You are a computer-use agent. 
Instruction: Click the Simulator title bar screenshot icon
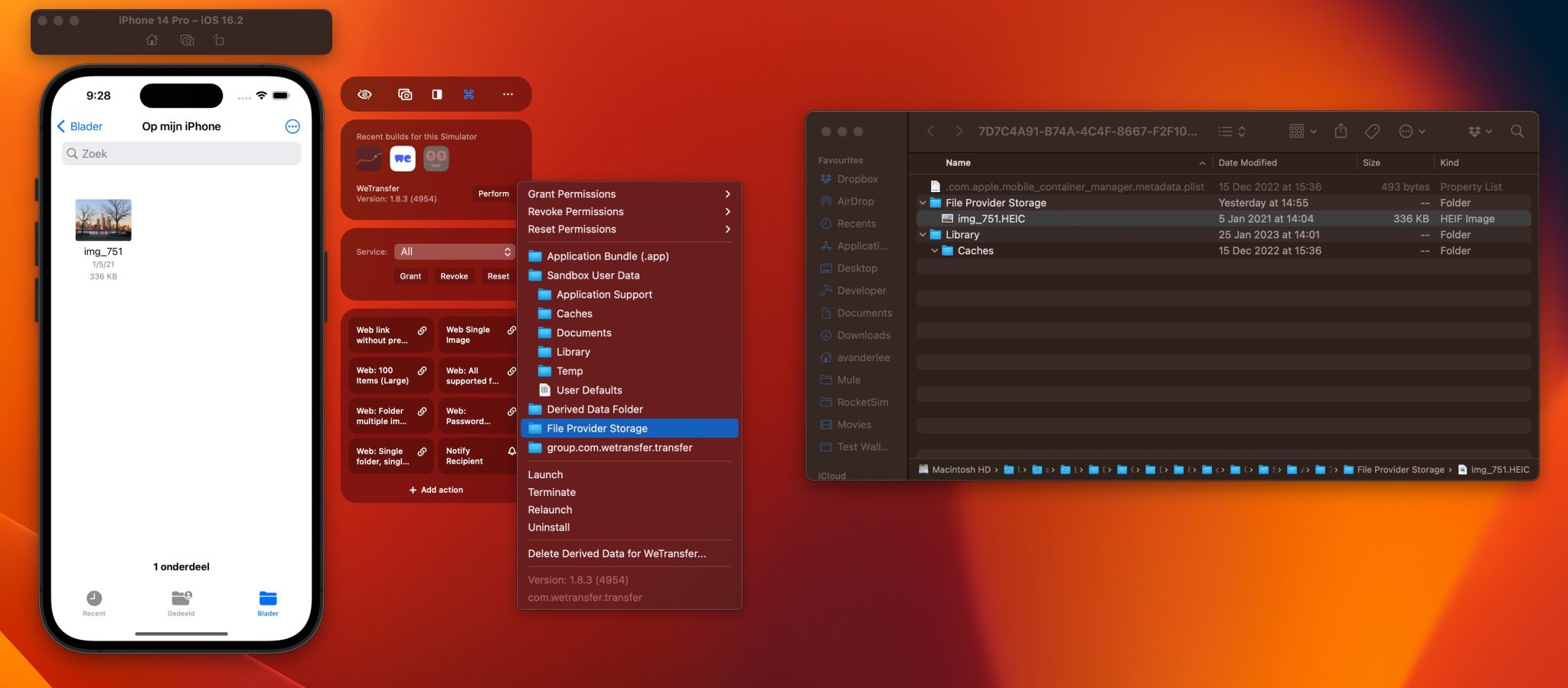tap(187, 40)
